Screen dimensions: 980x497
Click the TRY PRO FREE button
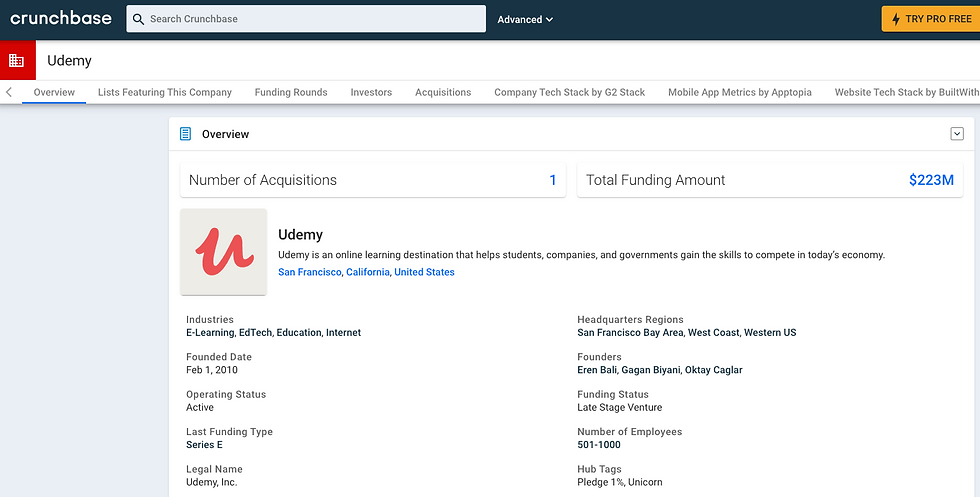coord(931,19)
